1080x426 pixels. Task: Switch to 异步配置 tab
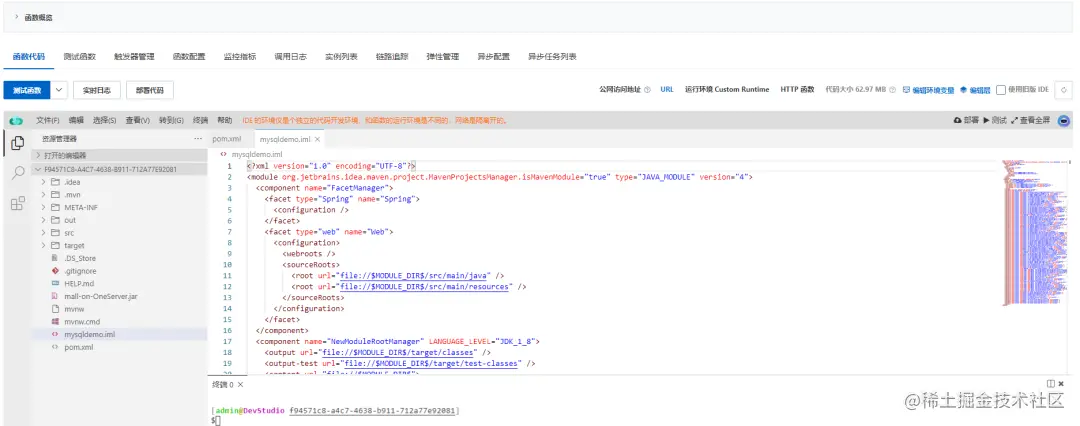[x=493, y=57]
